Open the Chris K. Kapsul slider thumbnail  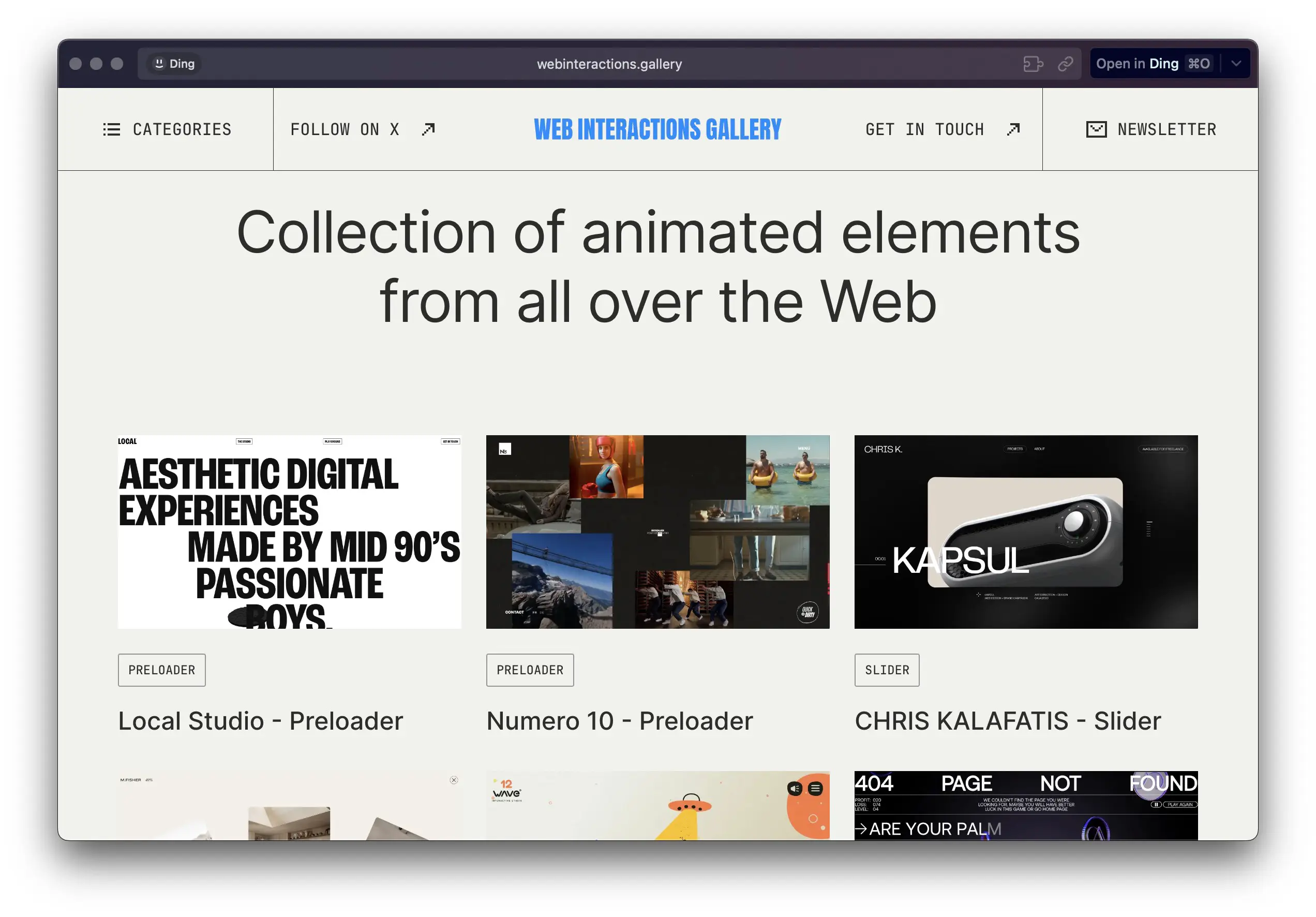point(1026,531)
